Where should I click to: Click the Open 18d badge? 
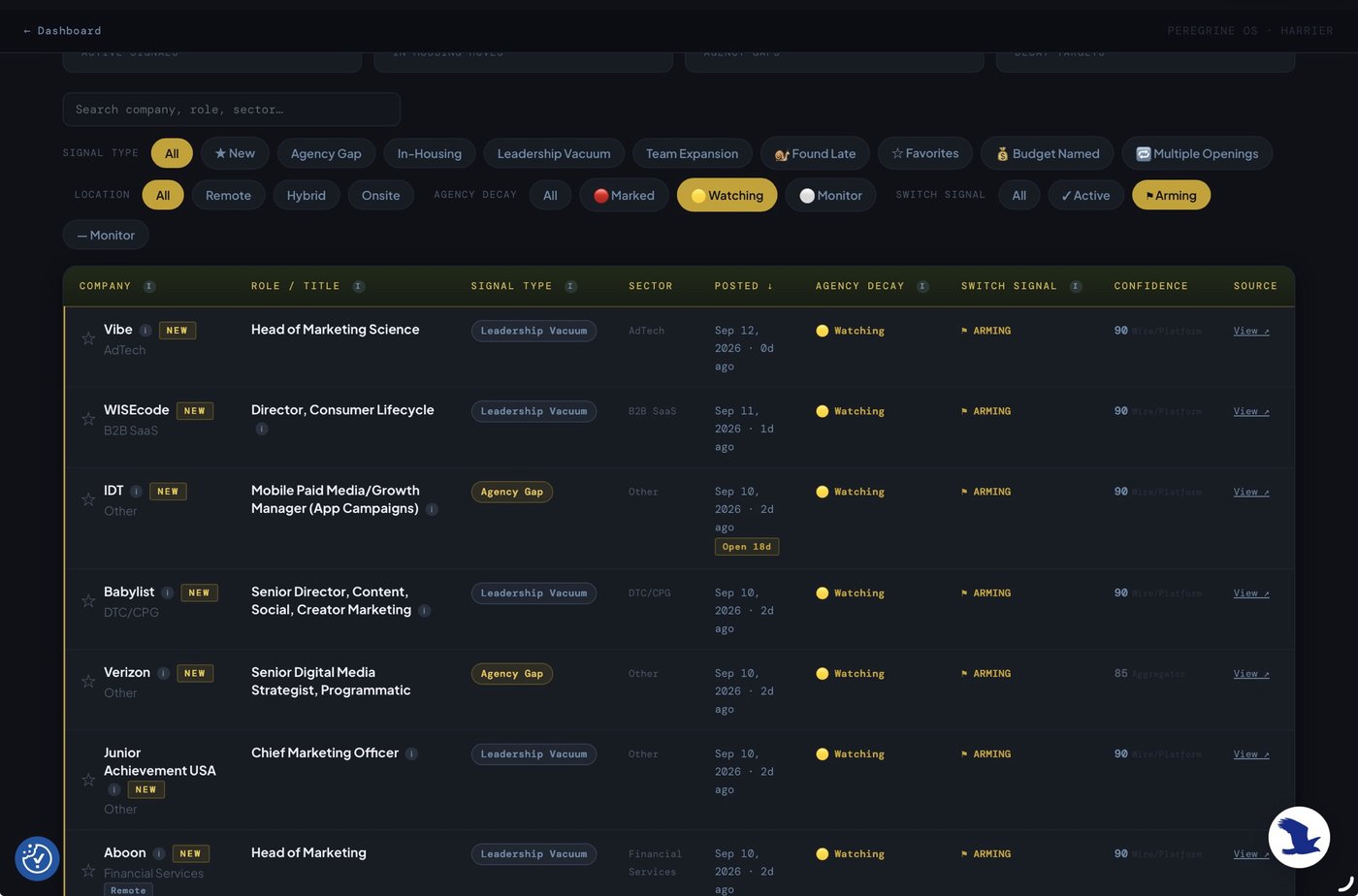click(x=747, y=547)
